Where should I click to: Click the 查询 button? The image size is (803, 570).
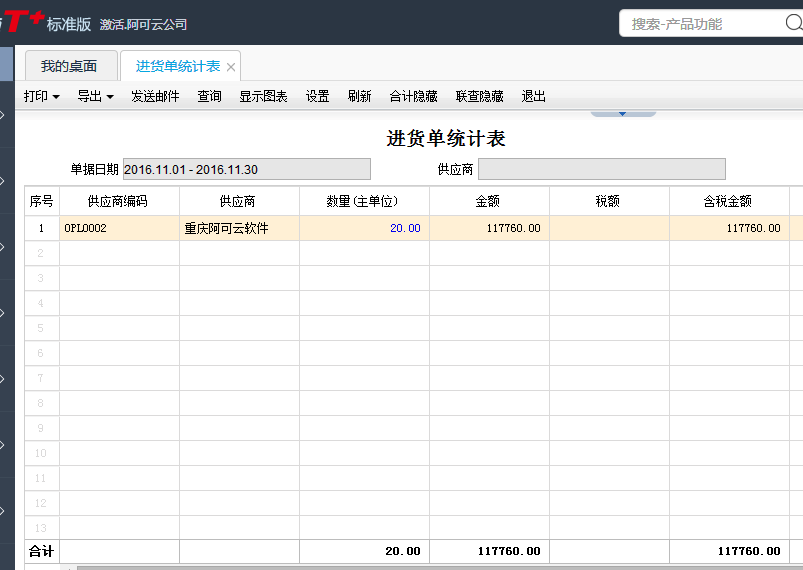pos(209,97)
